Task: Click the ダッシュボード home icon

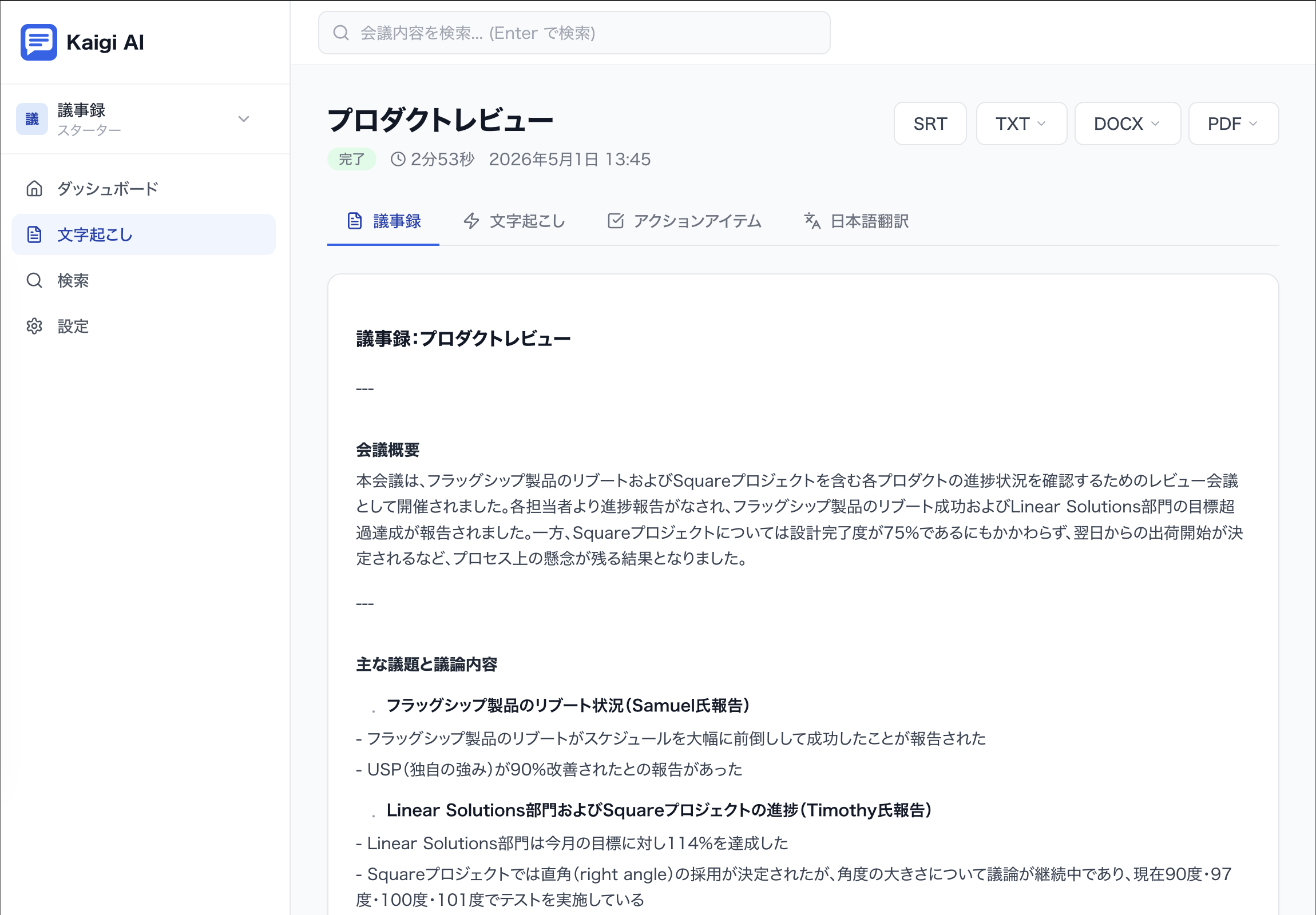Action: [x=34, y=189]
